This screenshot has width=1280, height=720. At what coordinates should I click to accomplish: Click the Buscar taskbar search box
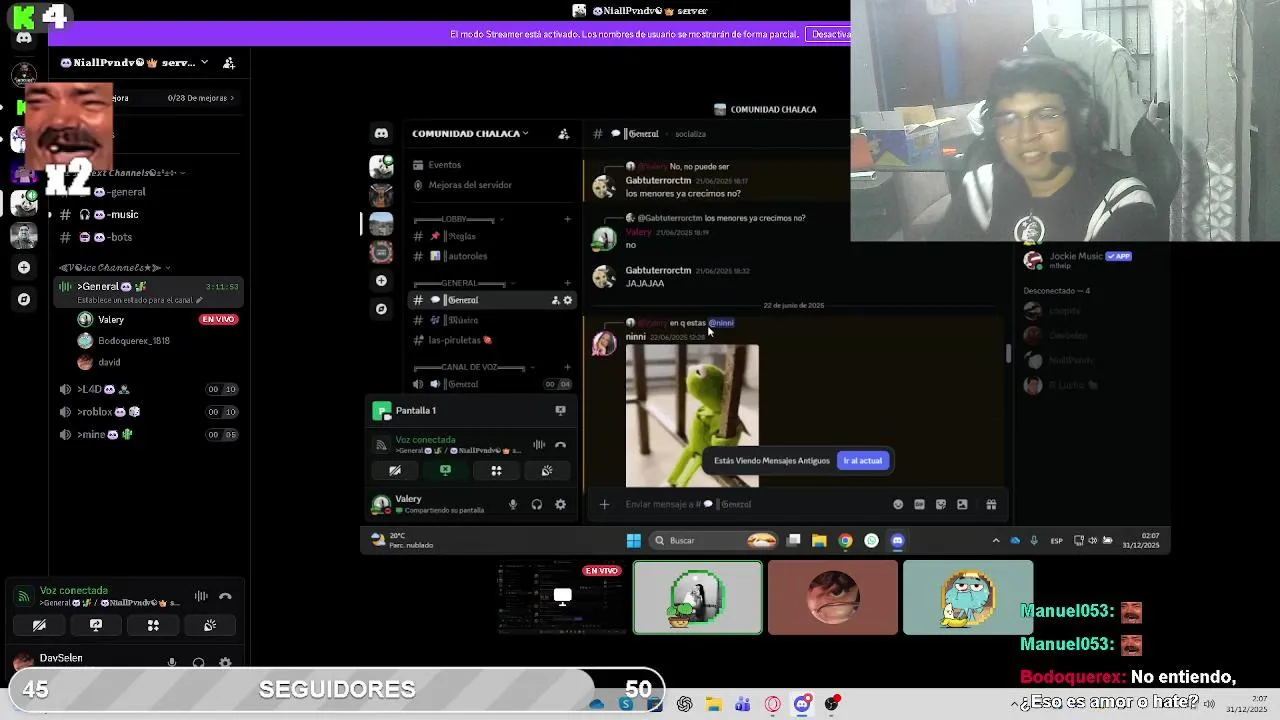(x=714, y=541)
